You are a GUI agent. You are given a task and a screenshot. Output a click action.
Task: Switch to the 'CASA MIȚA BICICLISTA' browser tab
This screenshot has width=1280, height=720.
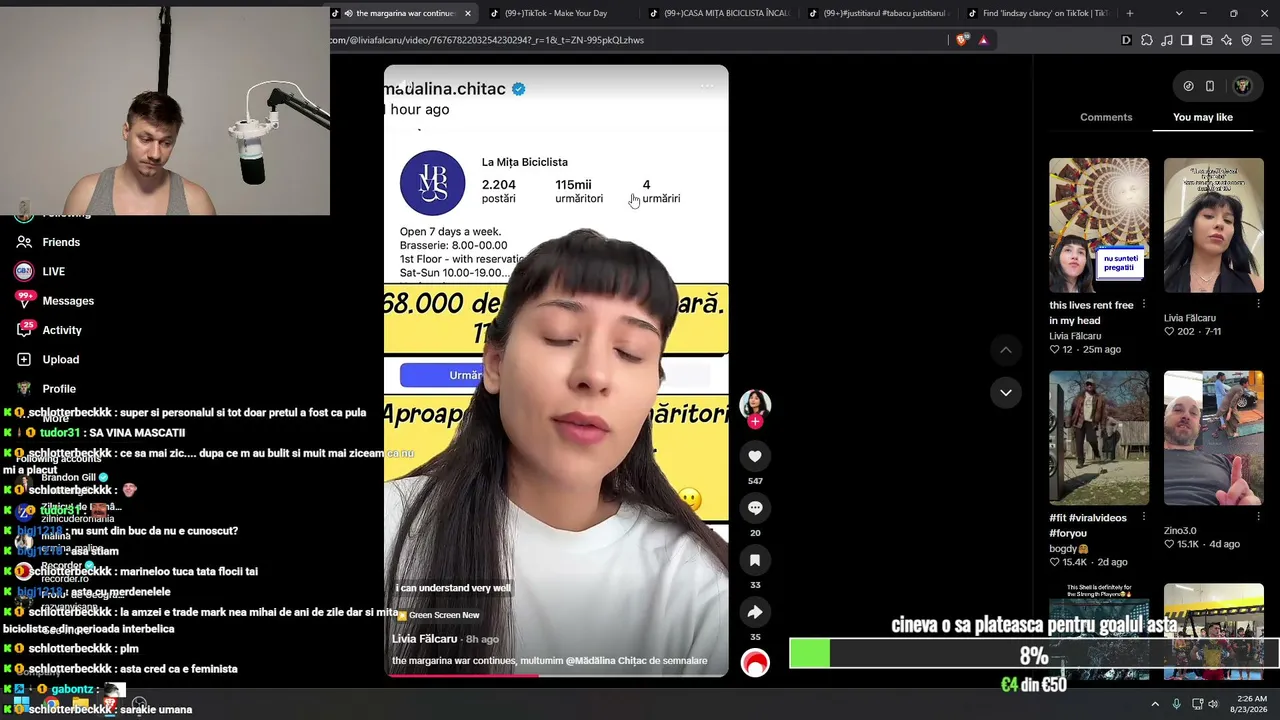(720, 13)
